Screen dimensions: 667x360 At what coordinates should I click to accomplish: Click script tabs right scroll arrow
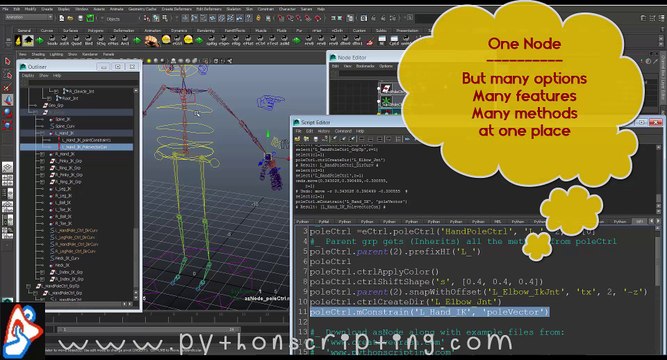[x=658, y=221]
